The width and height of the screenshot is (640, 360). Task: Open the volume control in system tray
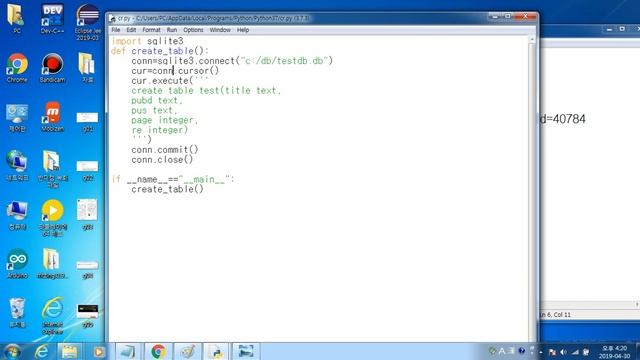(x=563, y=352)
